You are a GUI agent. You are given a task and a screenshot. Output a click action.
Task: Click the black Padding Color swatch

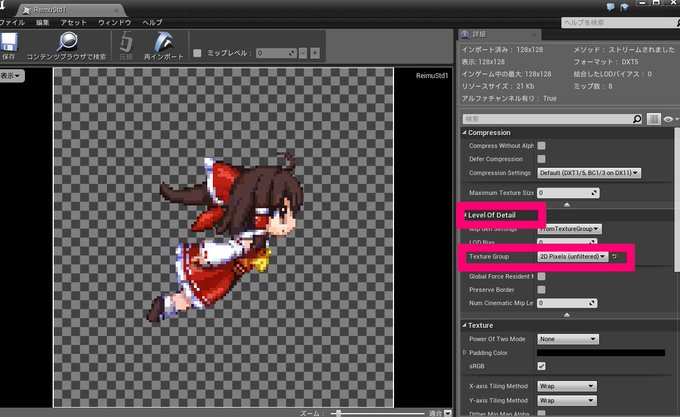click(x=601, y=353)
